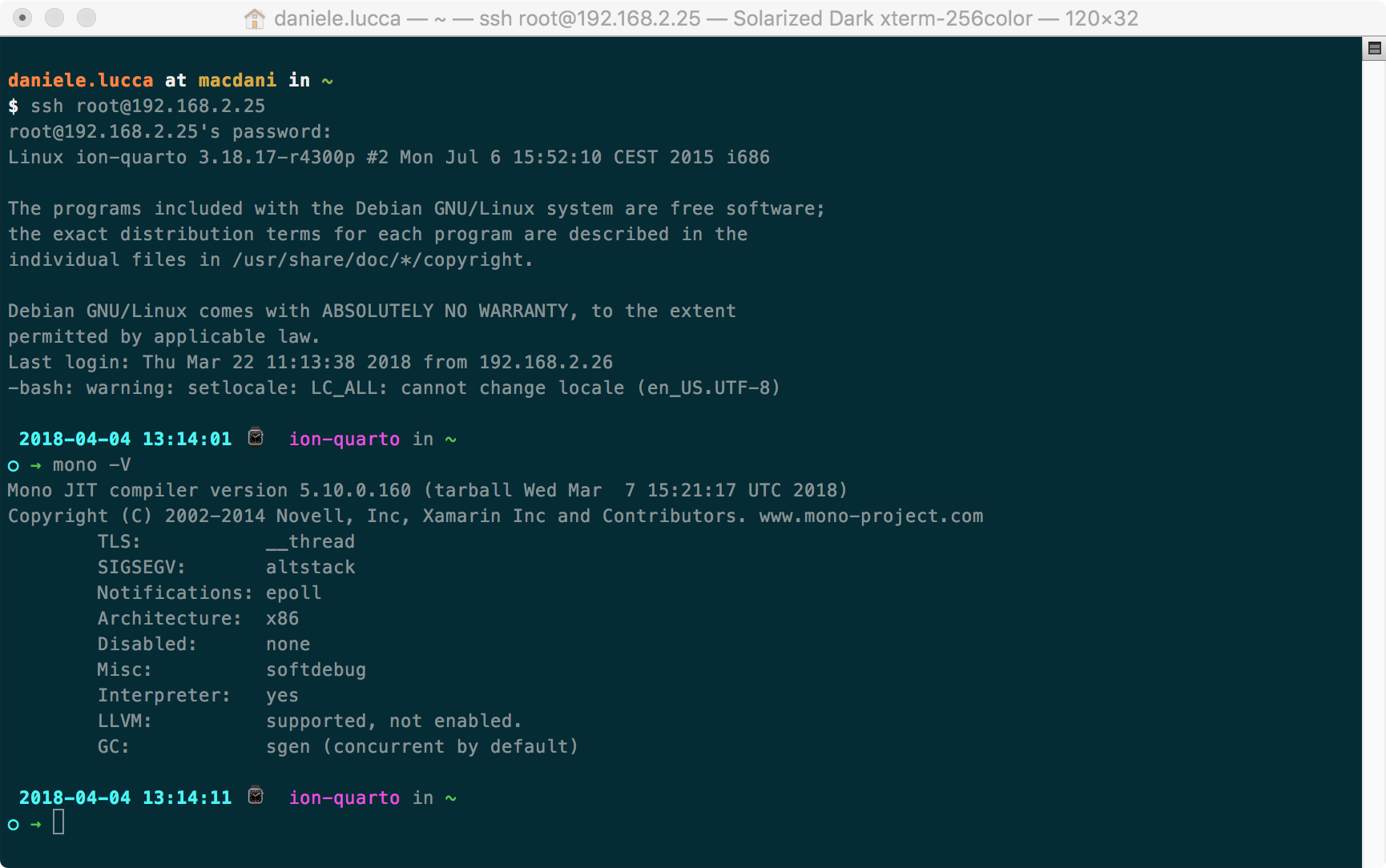Click the altstack value for SIGSEGV
1386x868 pixels.
[311, 567]
